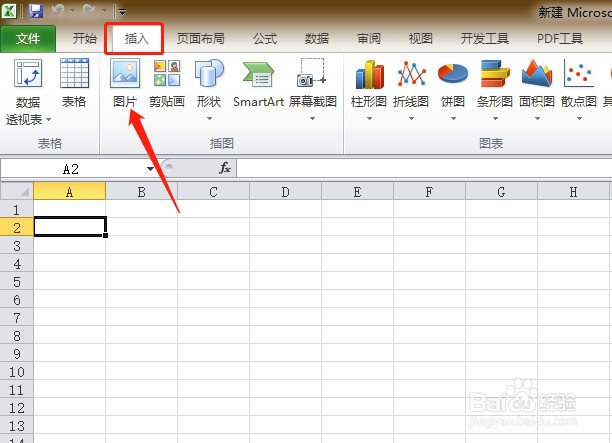
Task: Click the Undo icon
Action: tap(58, 10)
